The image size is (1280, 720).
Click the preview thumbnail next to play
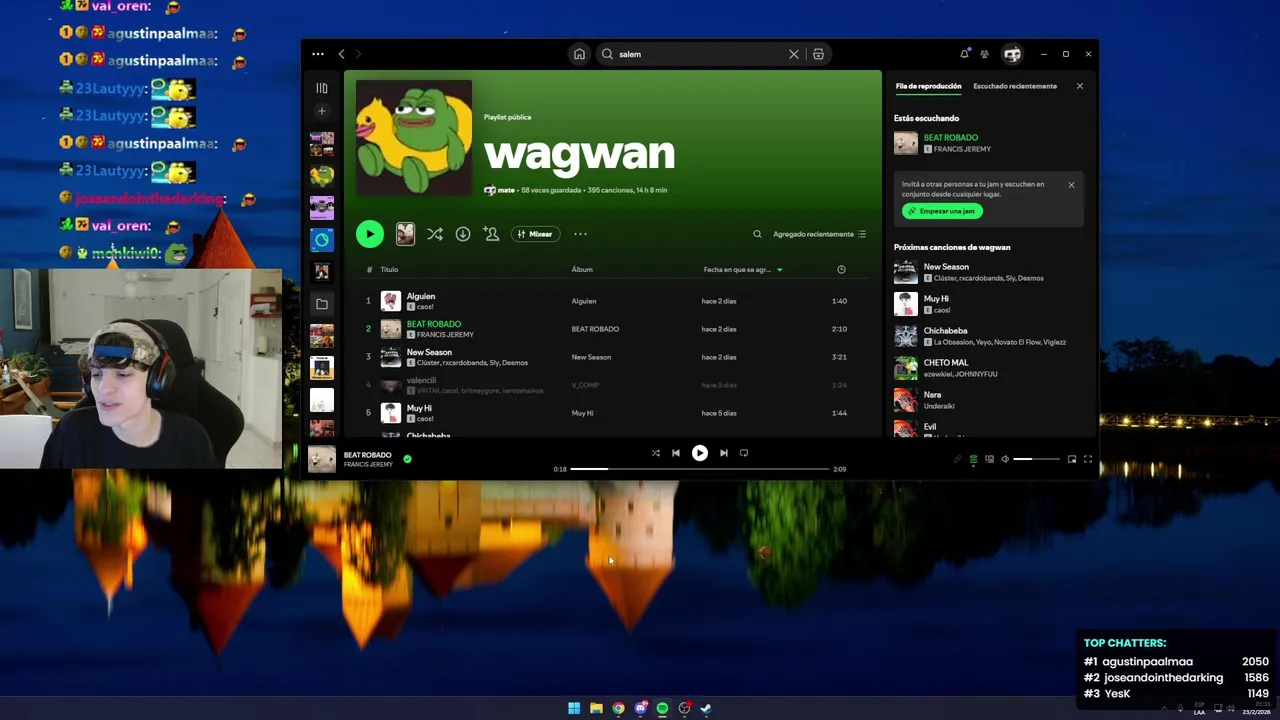[x=405, y=234]
